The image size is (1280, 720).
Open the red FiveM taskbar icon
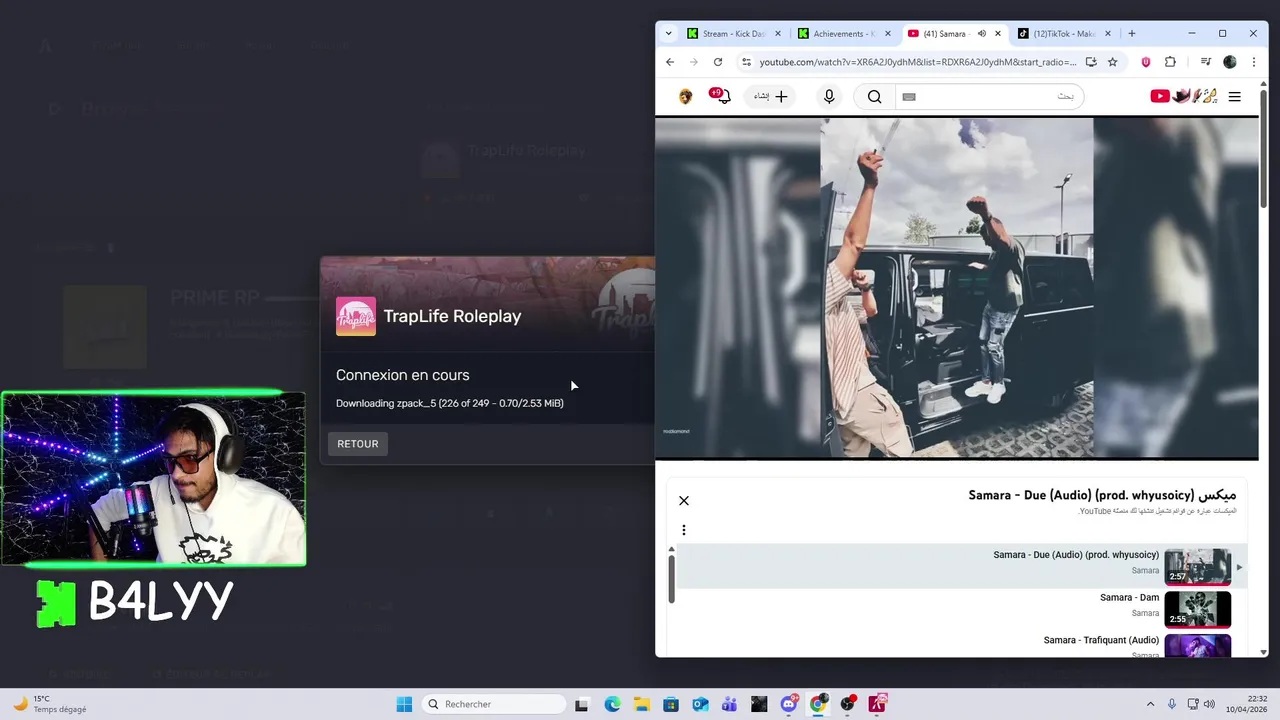[x=878, y=704]
